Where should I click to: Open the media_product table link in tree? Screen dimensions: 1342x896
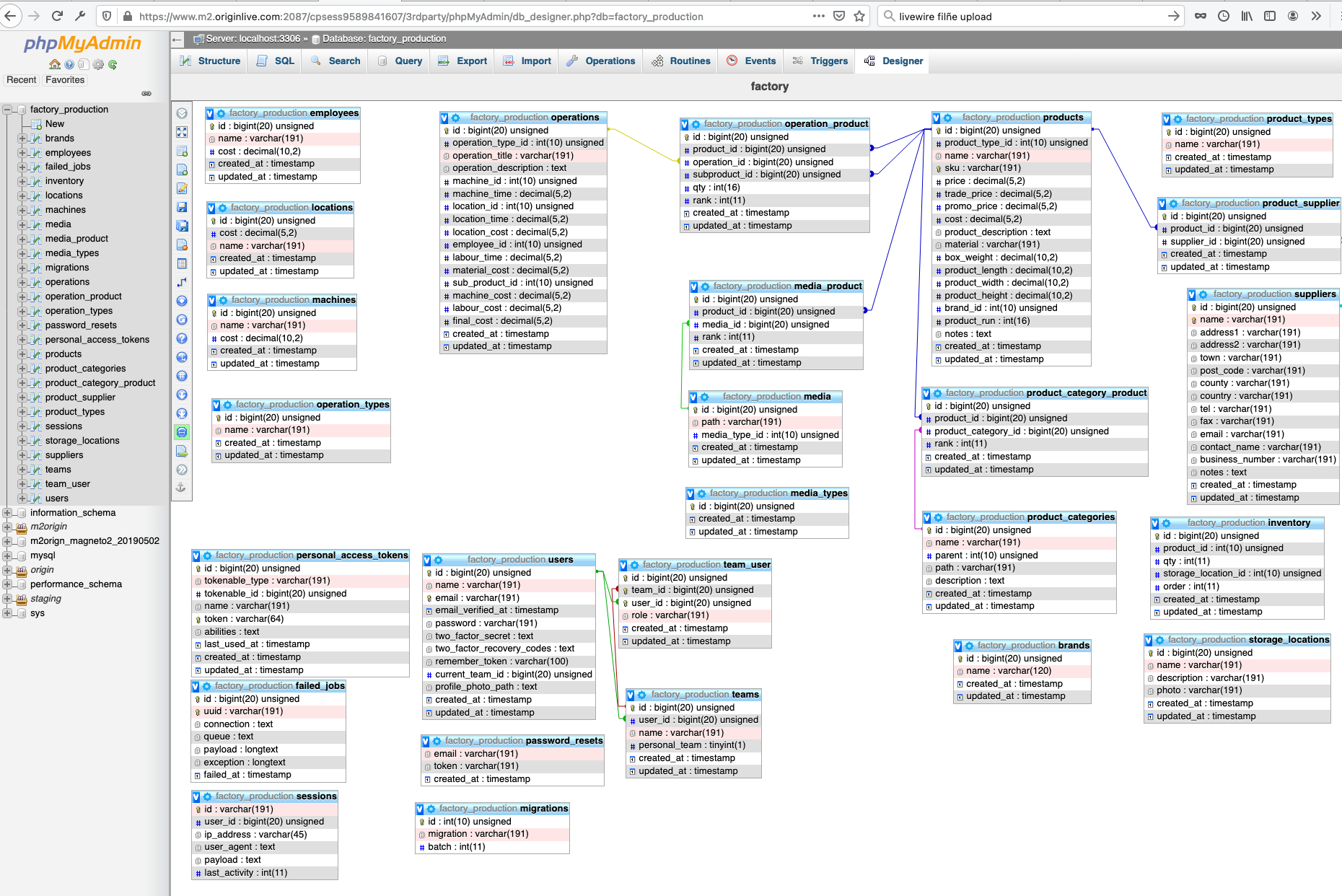pos(76,239)
